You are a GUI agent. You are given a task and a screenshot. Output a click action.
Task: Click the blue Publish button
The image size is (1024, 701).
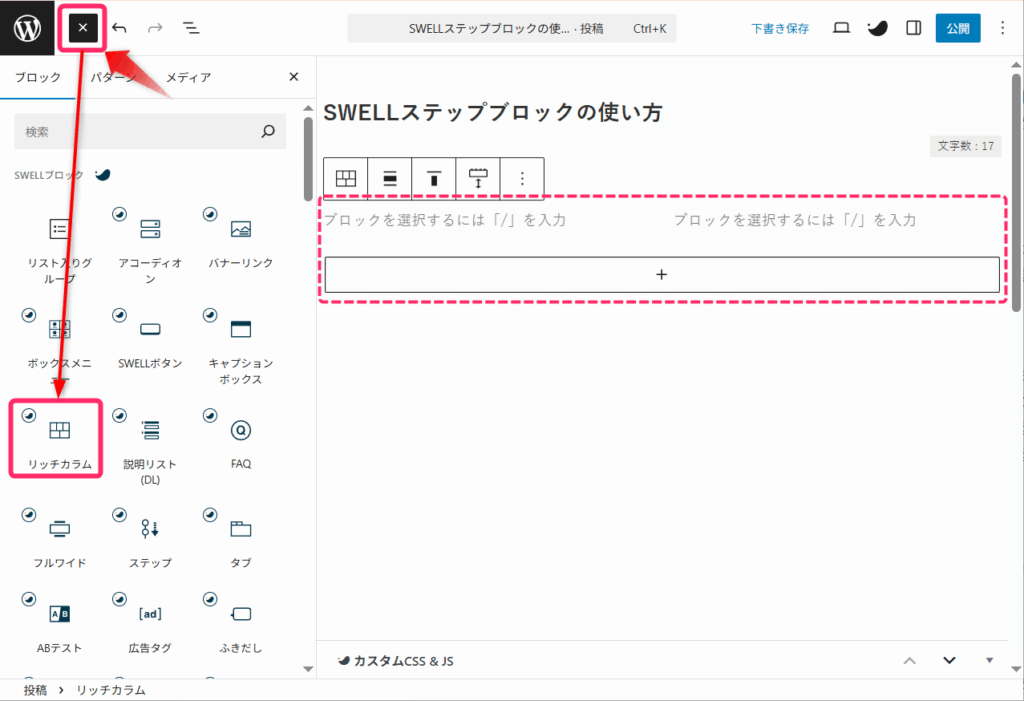click(x=957, y=28)
